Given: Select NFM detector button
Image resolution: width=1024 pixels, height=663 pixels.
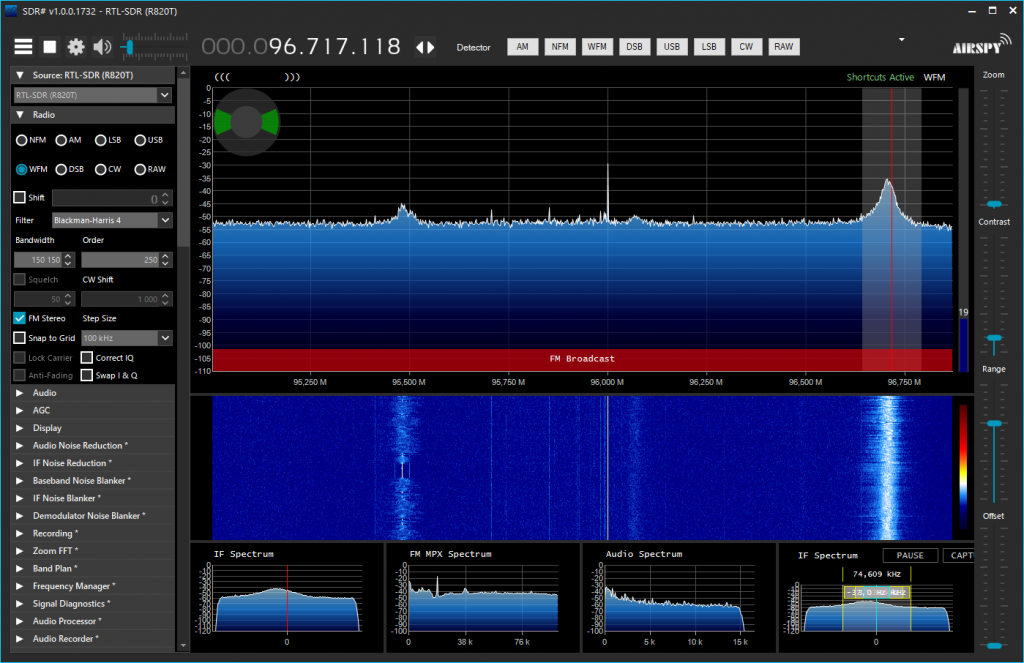Looking at the screenshot, I should click(560, 46).
